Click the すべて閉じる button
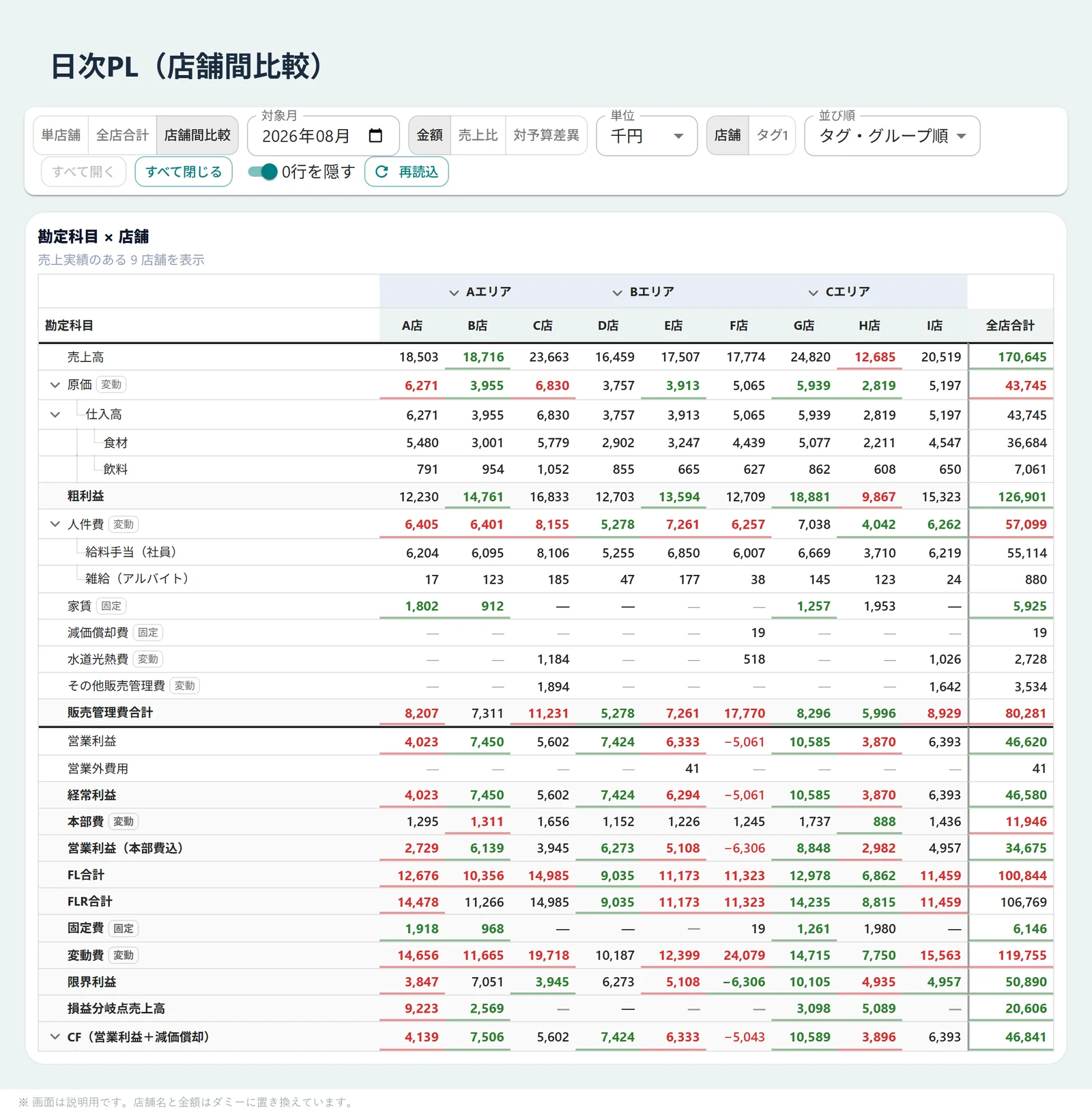The width and height of the screenshot is (1092, 1115). click(x=184, y=171)
